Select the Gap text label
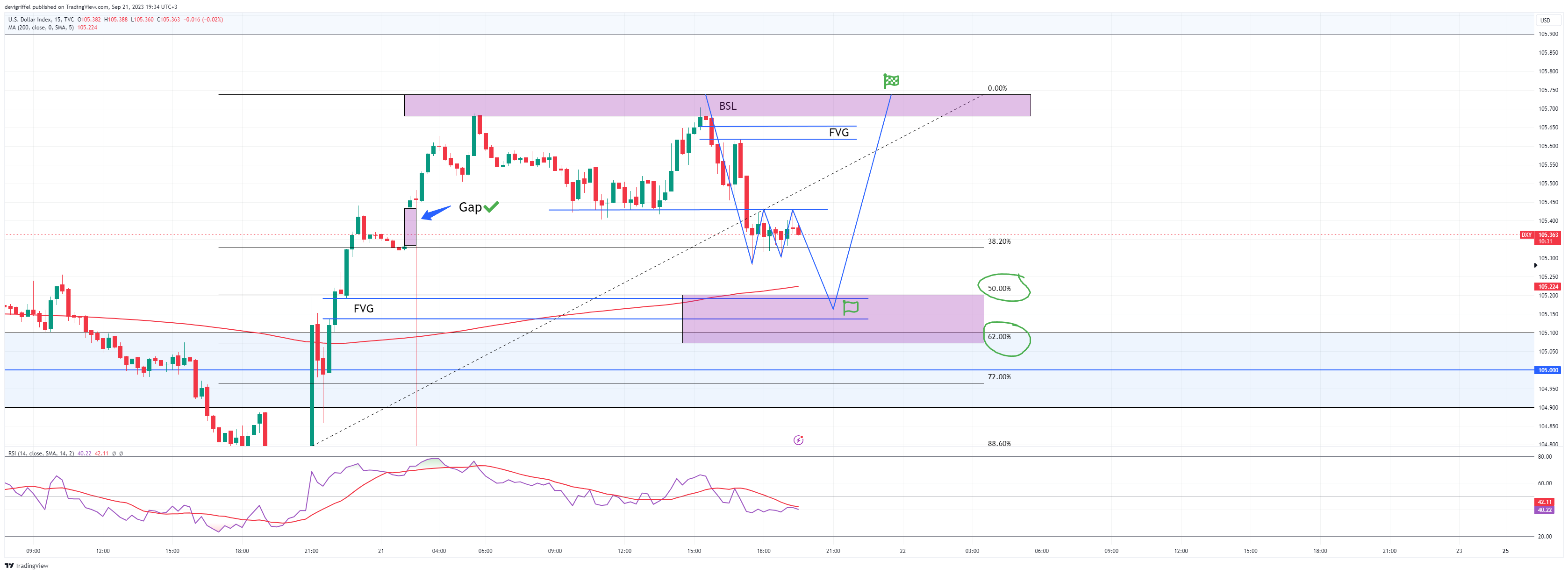This screenshot has height=574, width=1568. pos(470,207)
